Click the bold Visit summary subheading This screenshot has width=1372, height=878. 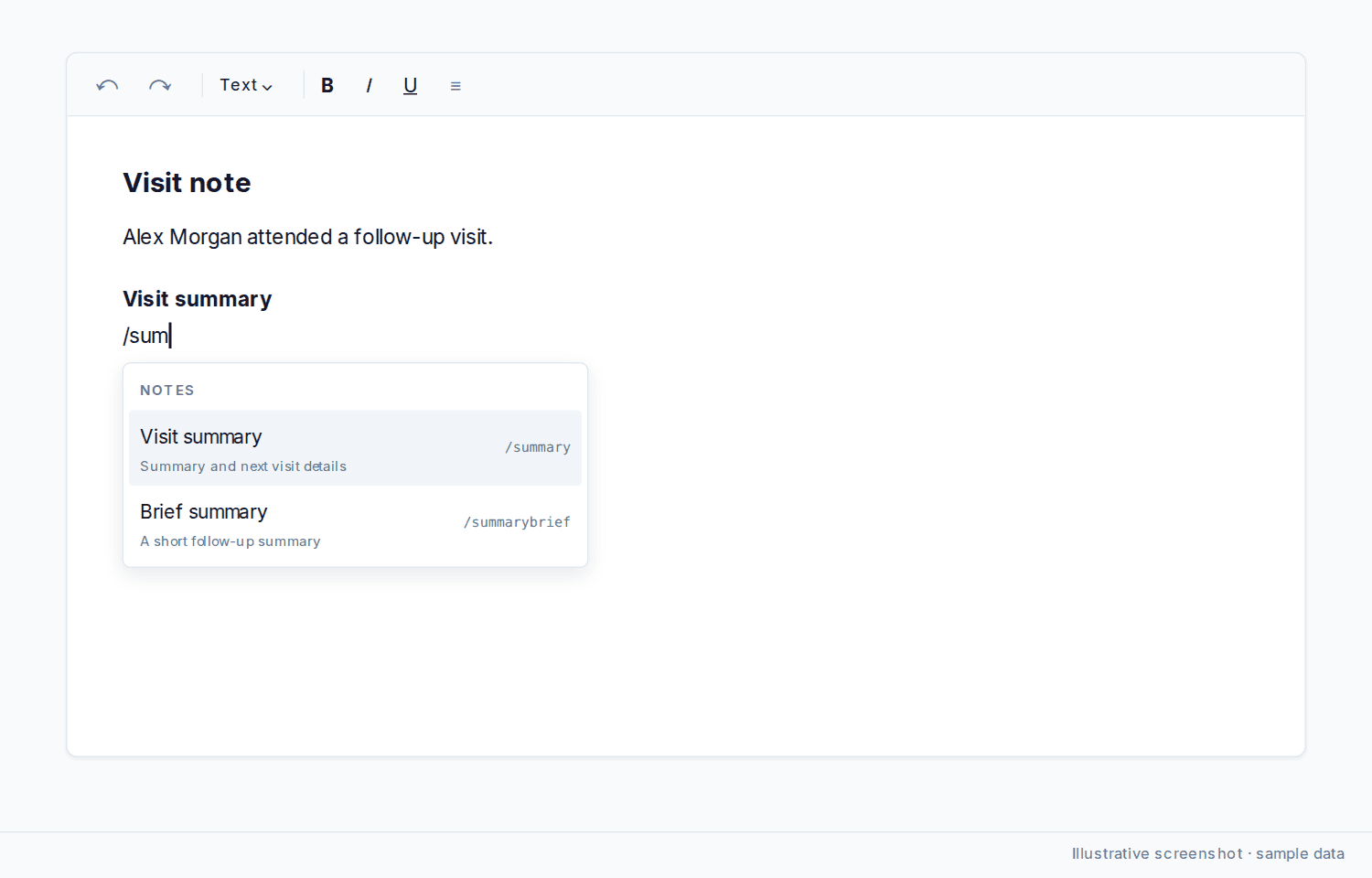tap(198, 299)
